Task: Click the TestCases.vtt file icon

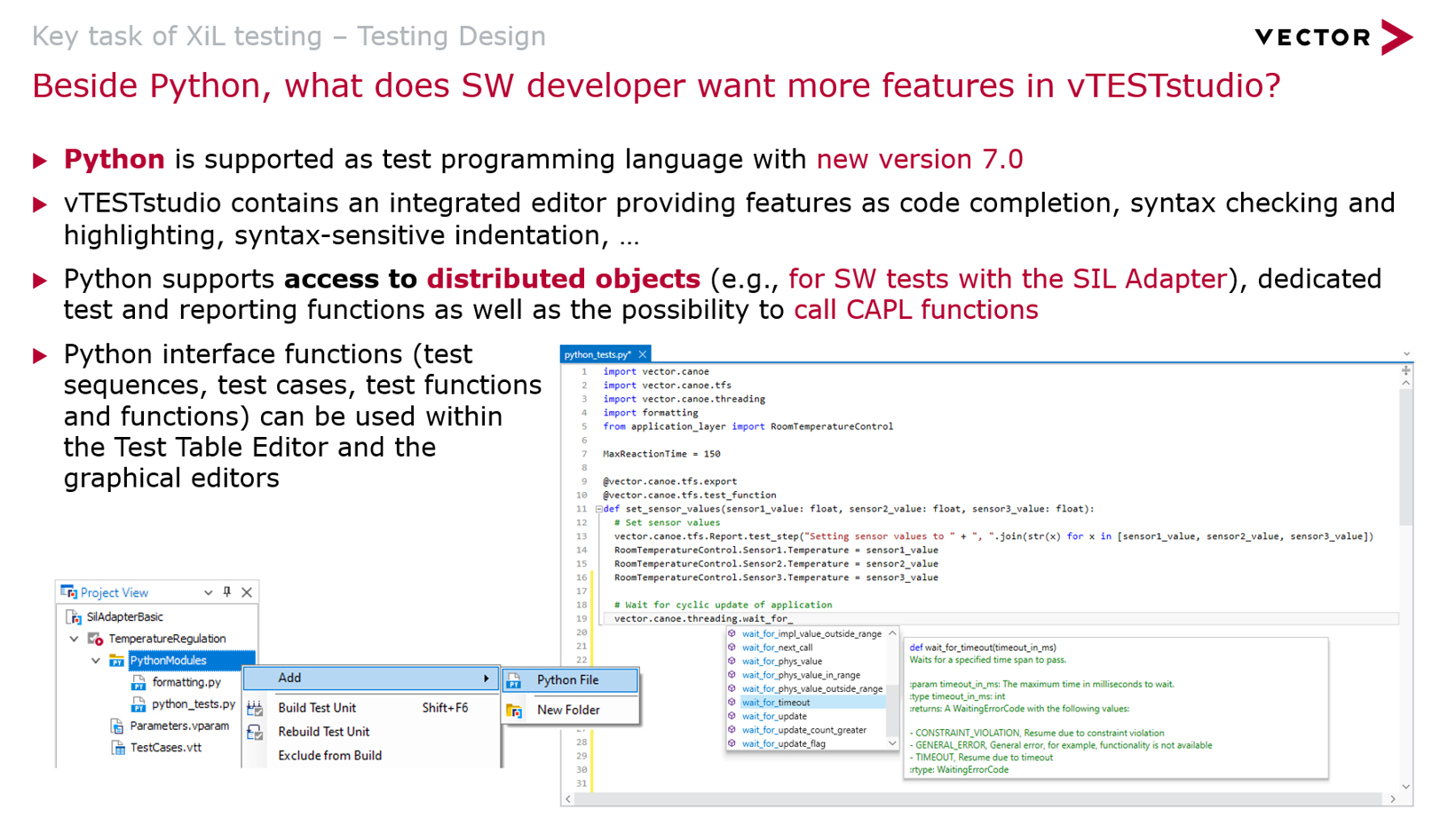Action: 117,748
